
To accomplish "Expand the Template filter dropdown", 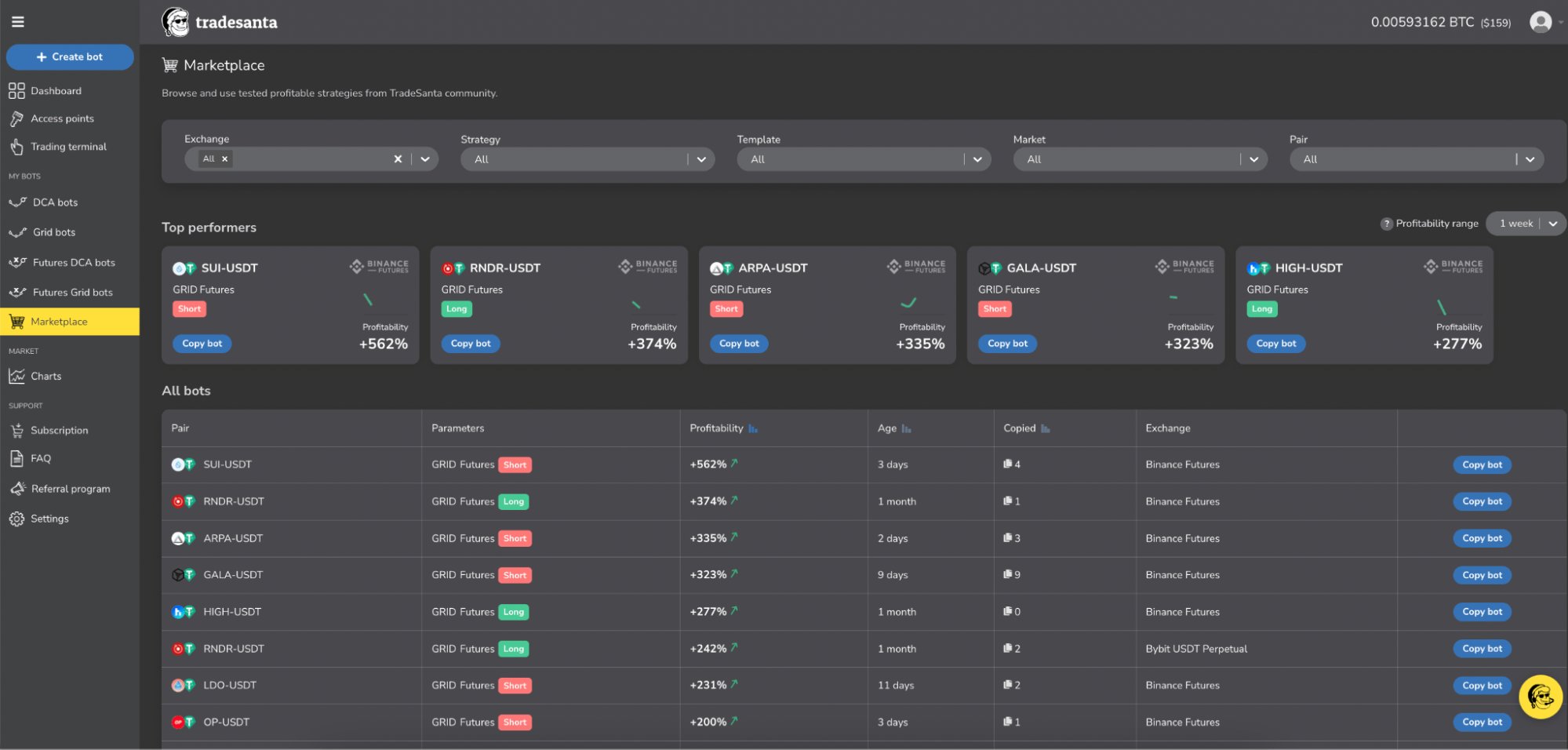I will [977, 159].
